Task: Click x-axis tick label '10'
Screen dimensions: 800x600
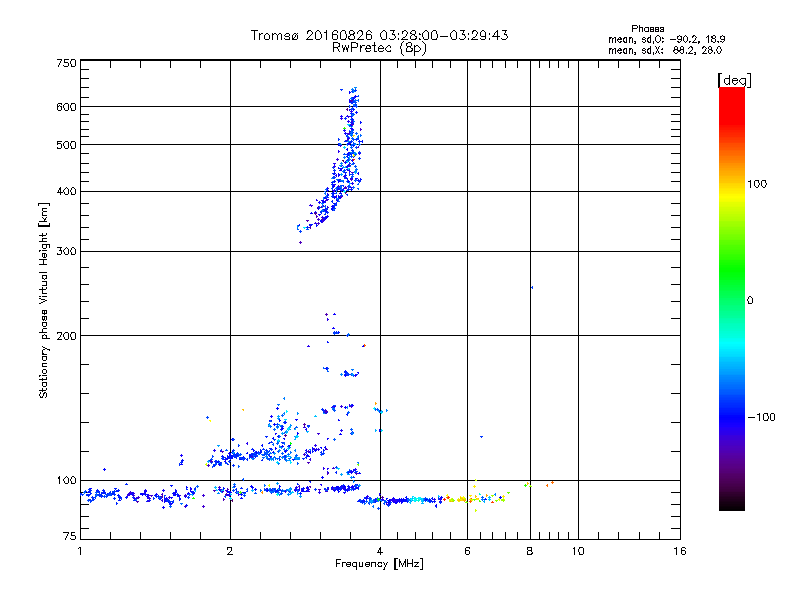Action: (x=578, y=551)
